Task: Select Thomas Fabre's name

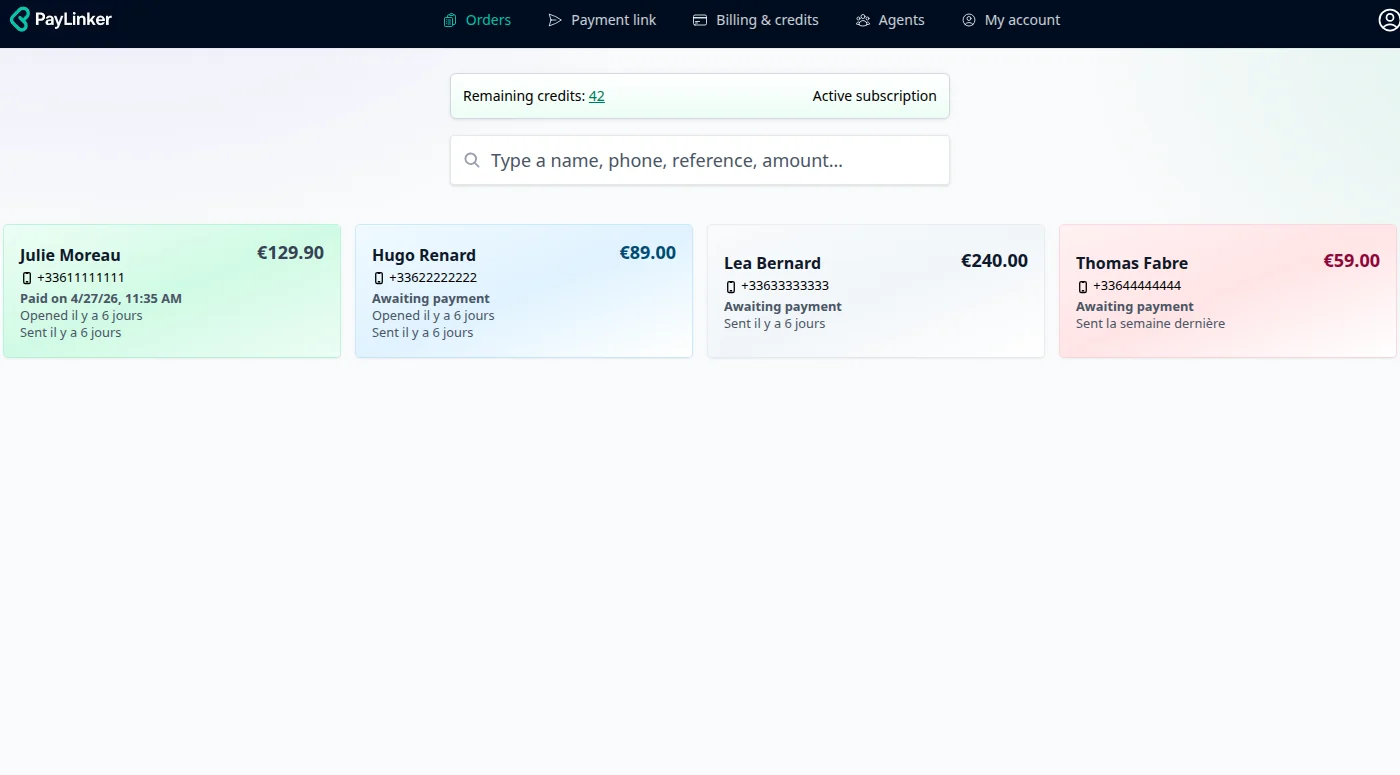Action: click(1132, 263)
